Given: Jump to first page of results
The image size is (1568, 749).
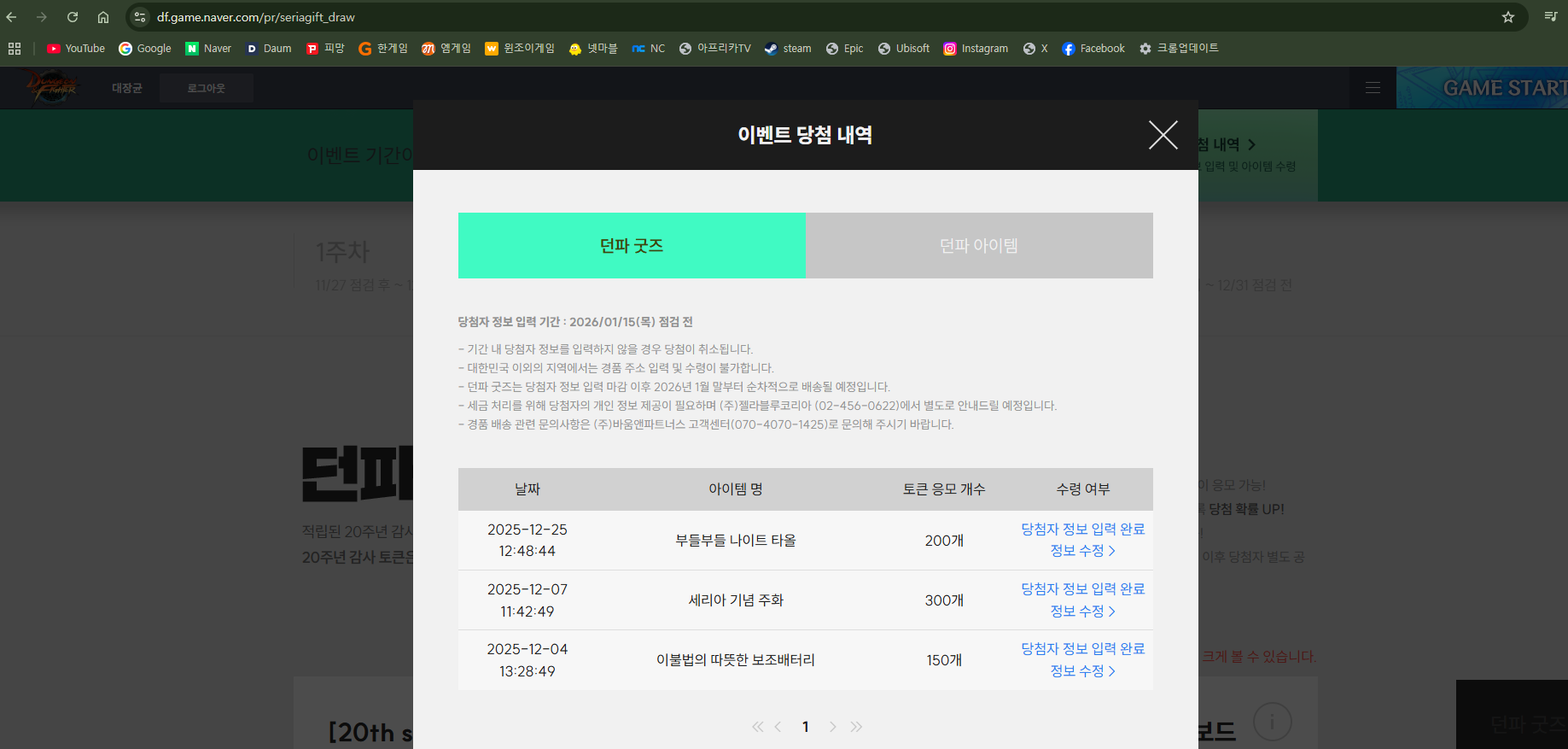Looking at the screenshot, I should 757,727.
